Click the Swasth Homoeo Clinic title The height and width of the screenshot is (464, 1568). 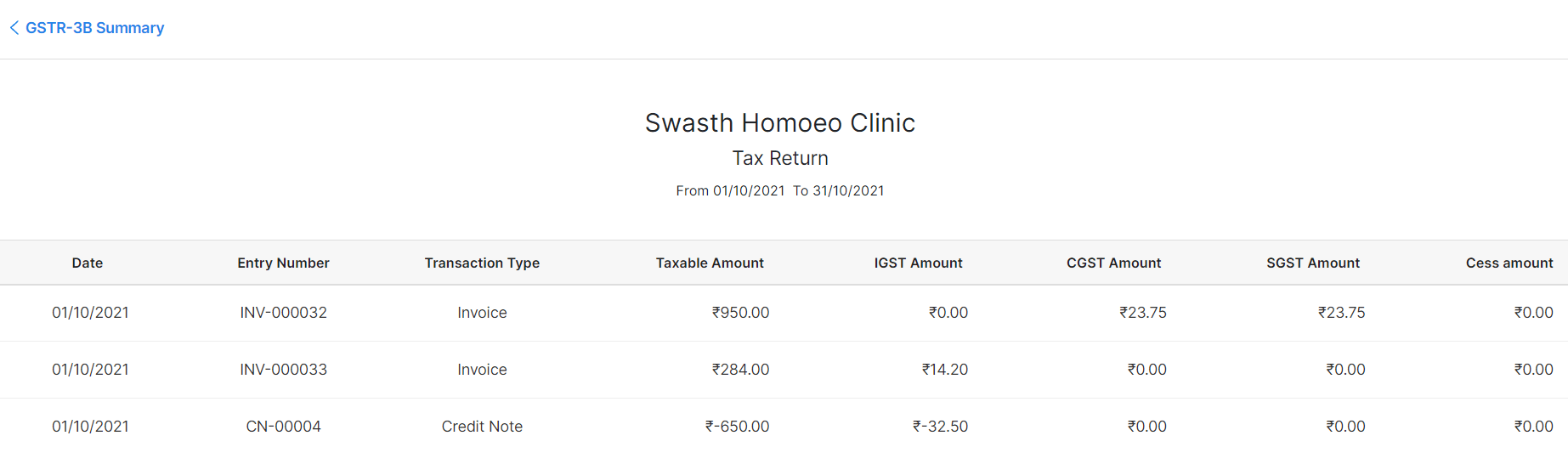[779, 123]
